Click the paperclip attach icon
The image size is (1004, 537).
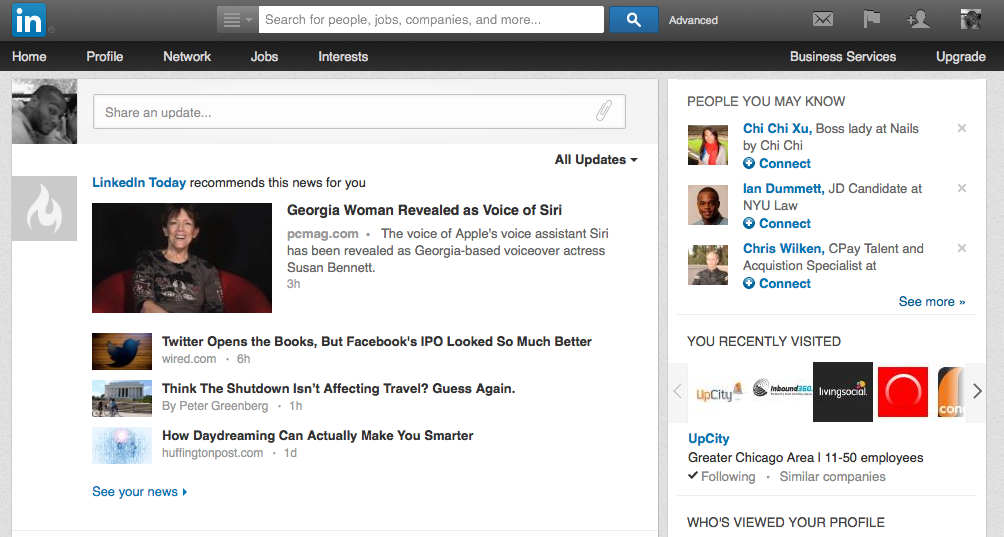[x=604, y=111]
